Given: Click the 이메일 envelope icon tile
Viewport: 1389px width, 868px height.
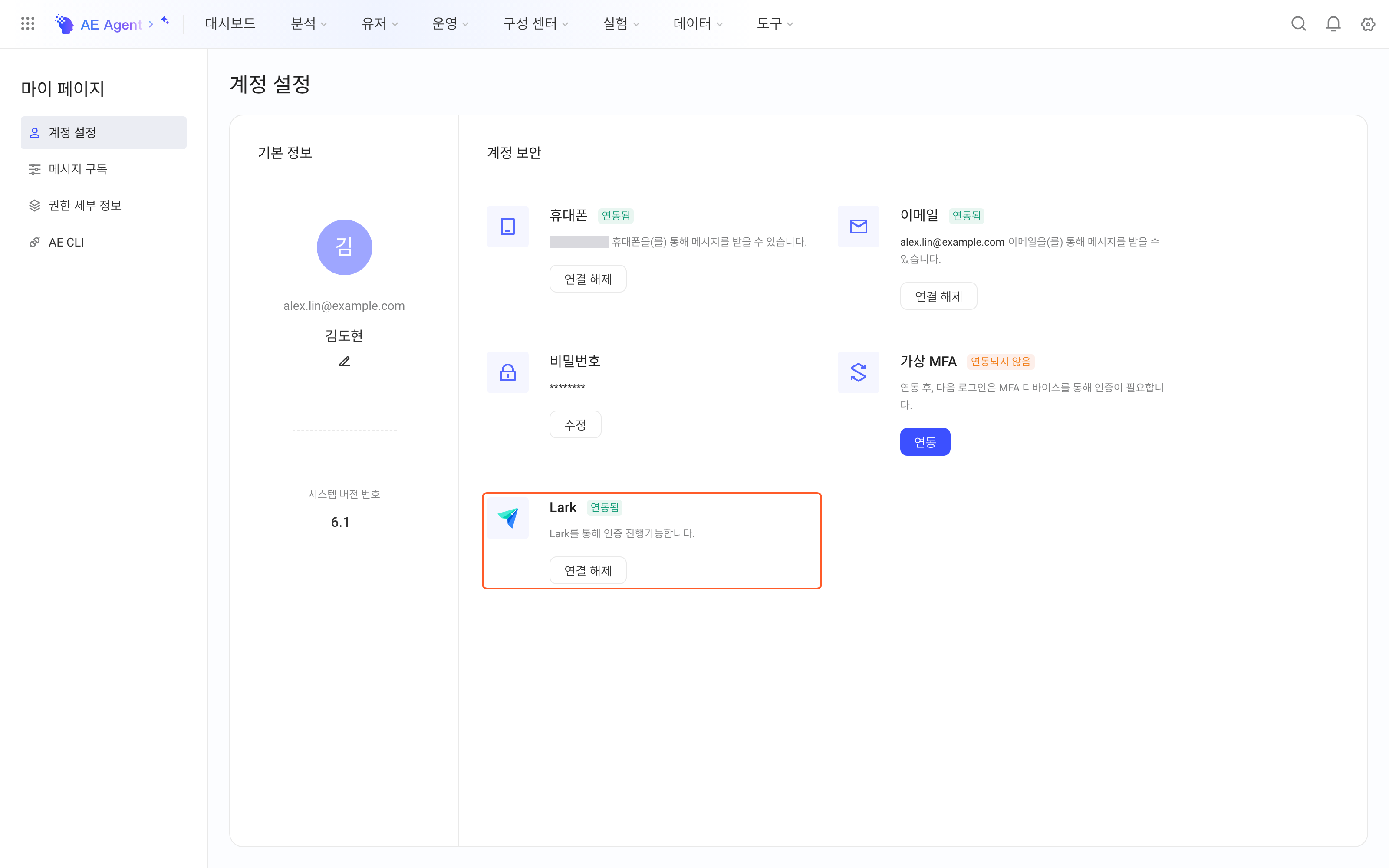Looking at the screenshot, I should coord(859,226).
